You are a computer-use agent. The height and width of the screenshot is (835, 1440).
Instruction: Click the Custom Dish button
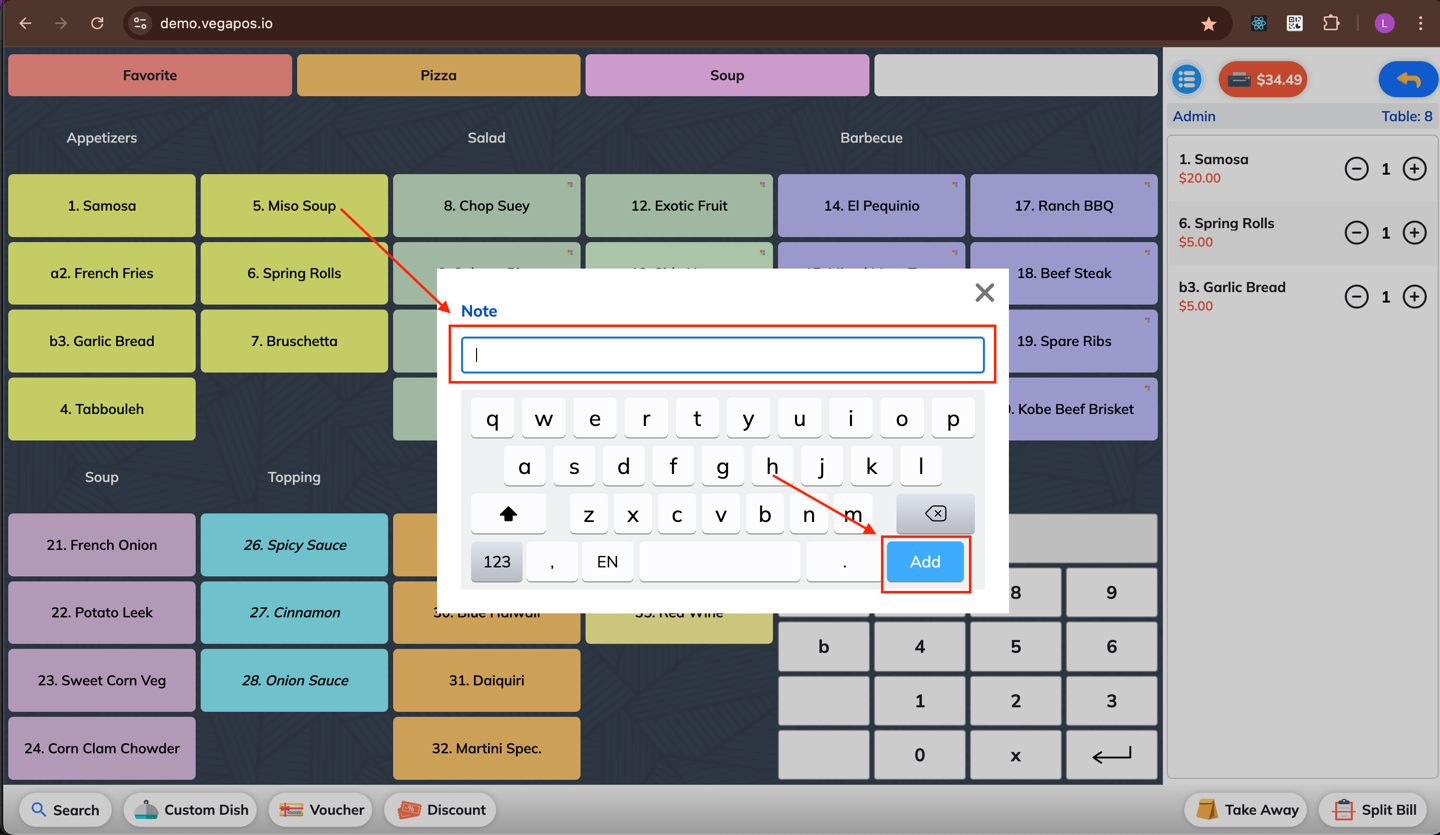point(191,810)
